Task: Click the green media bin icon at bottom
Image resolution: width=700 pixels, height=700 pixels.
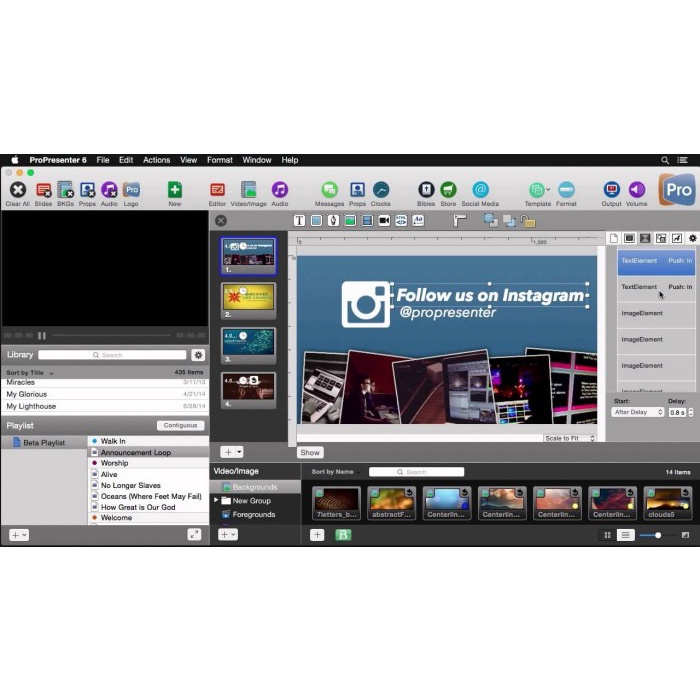Action: click(343, 535)
